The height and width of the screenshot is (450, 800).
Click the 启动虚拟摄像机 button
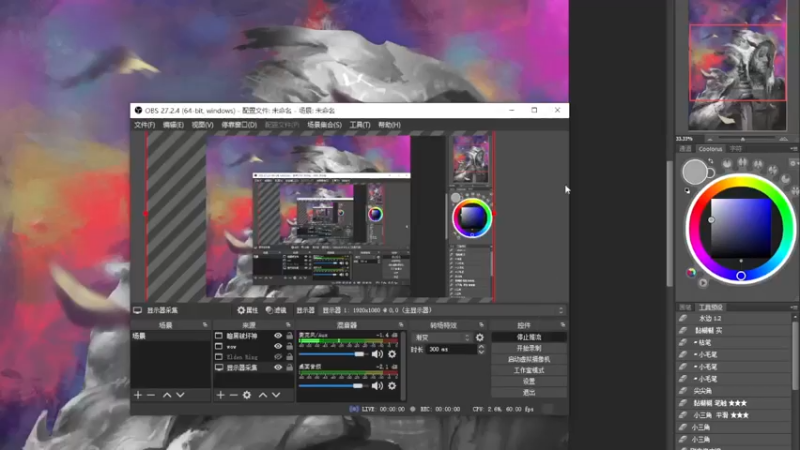(529, 359)
